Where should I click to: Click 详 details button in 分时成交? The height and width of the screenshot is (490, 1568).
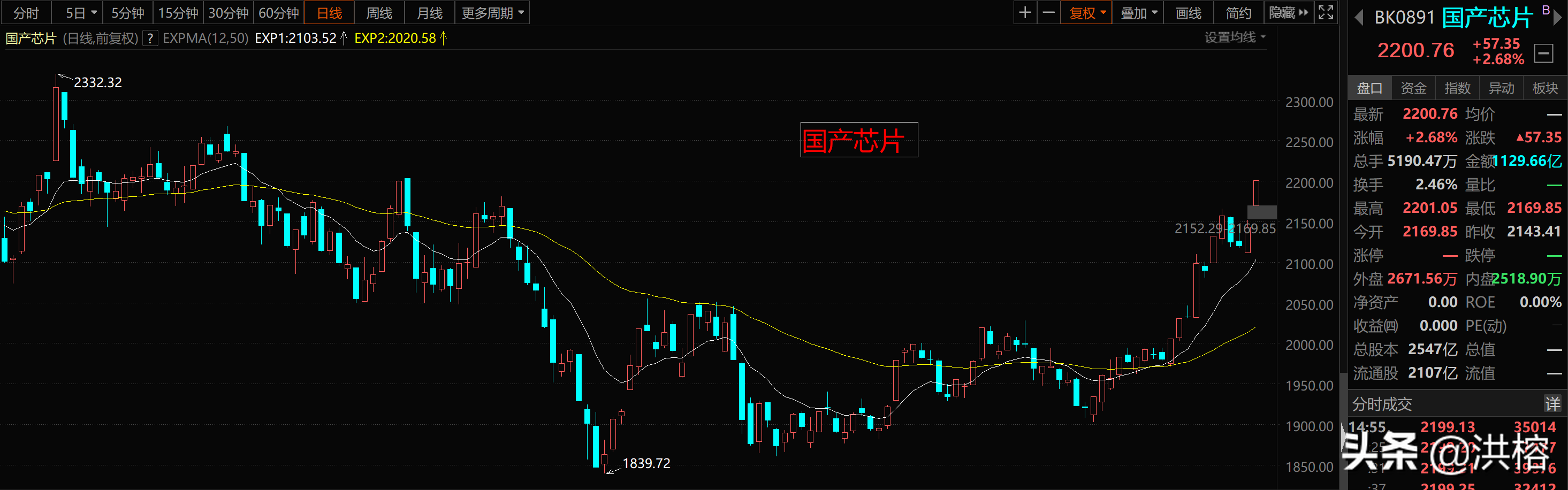[1551, 404]
